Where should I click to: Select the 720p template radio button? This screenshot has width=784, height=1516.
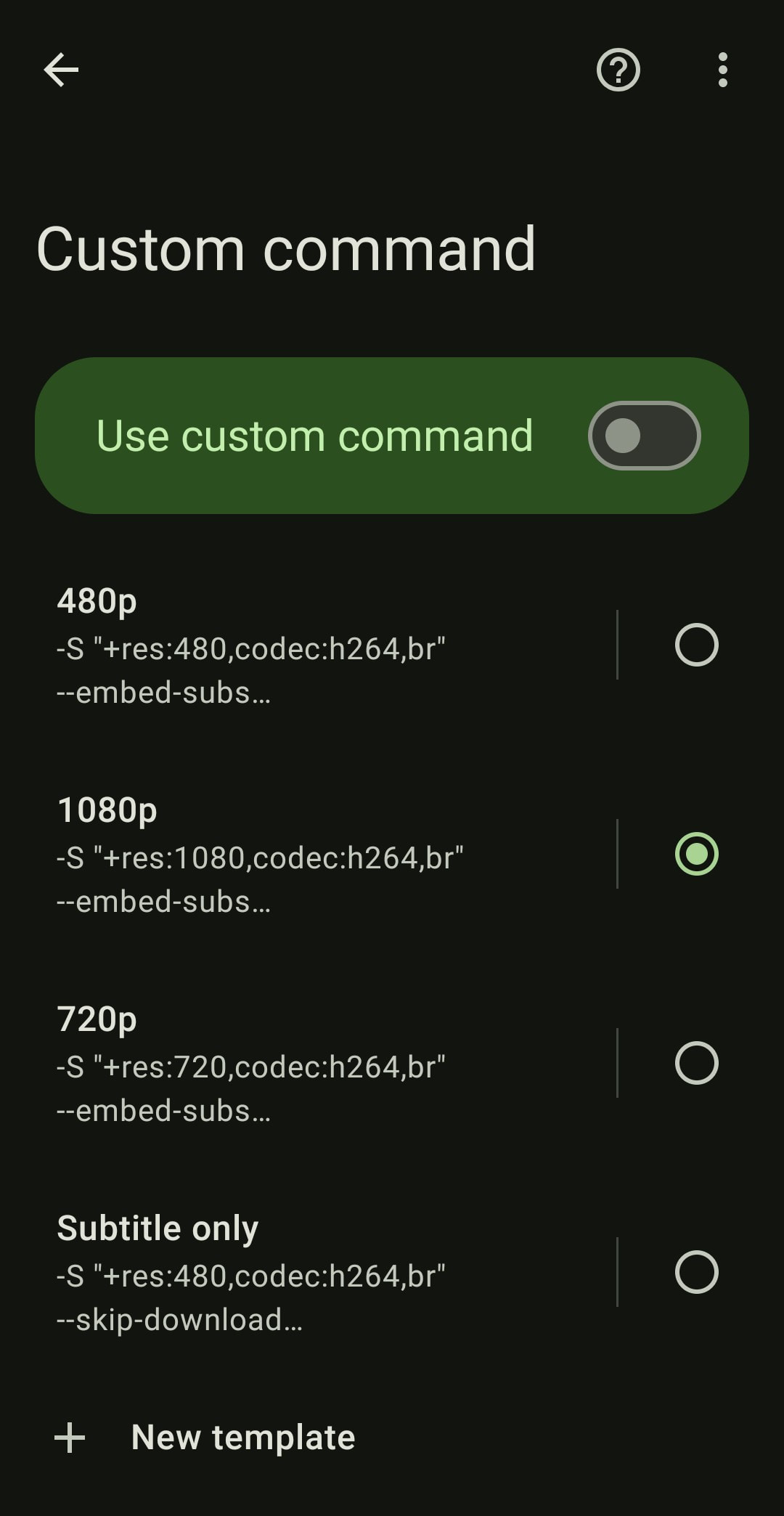[697, 1063]
